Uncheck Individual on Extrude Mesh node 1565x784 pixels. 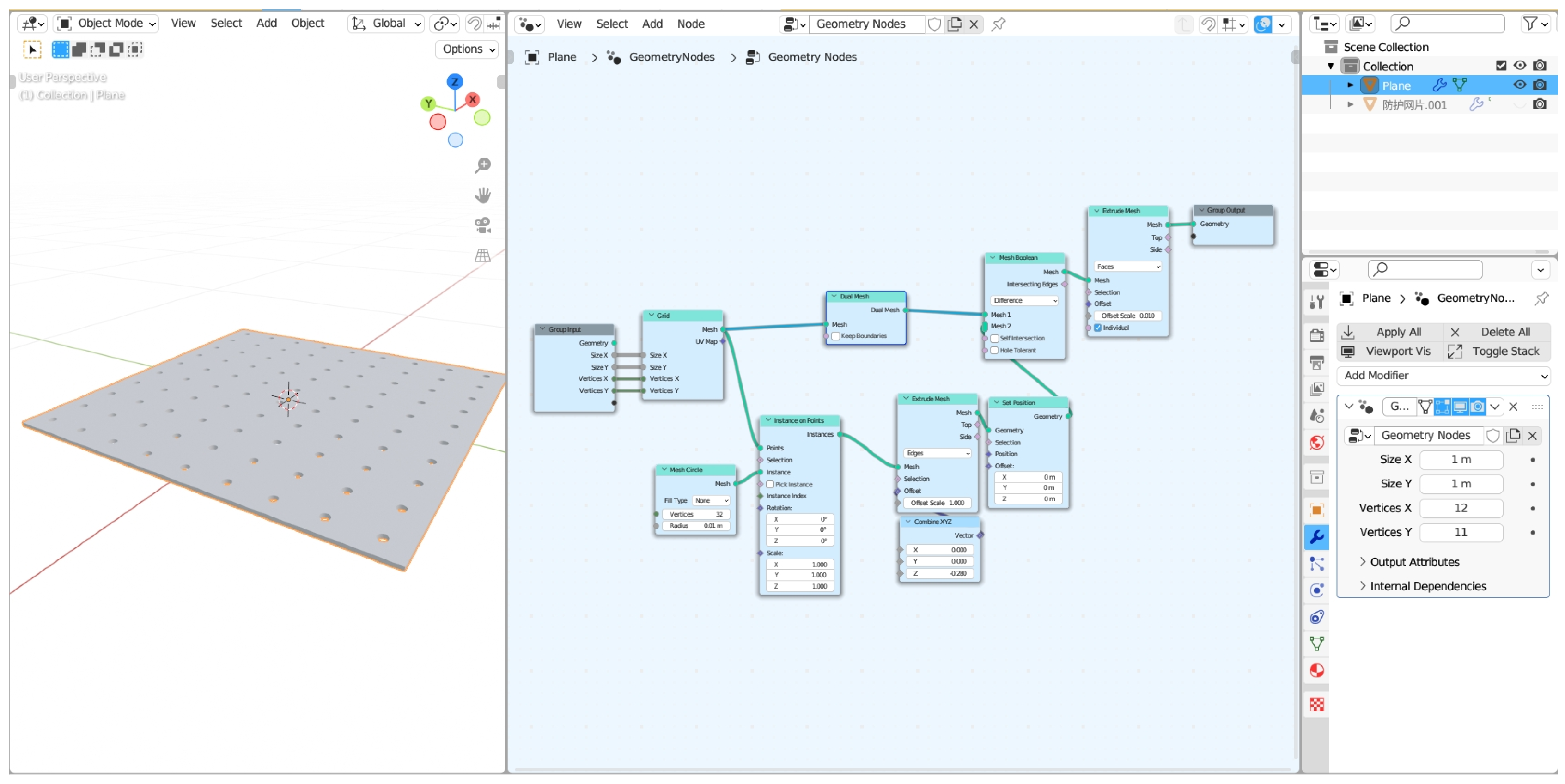[1098, 328]
